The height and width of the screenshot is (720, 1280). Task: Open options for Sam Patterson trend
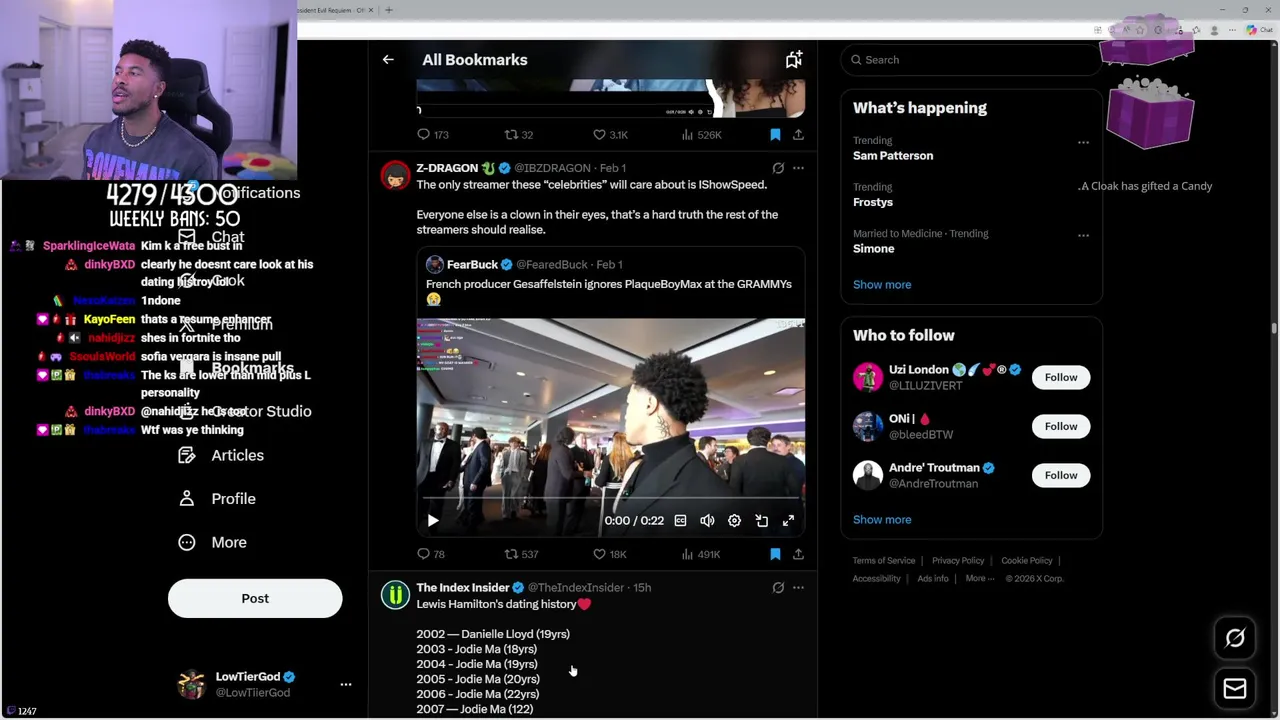pos(1083,143)
